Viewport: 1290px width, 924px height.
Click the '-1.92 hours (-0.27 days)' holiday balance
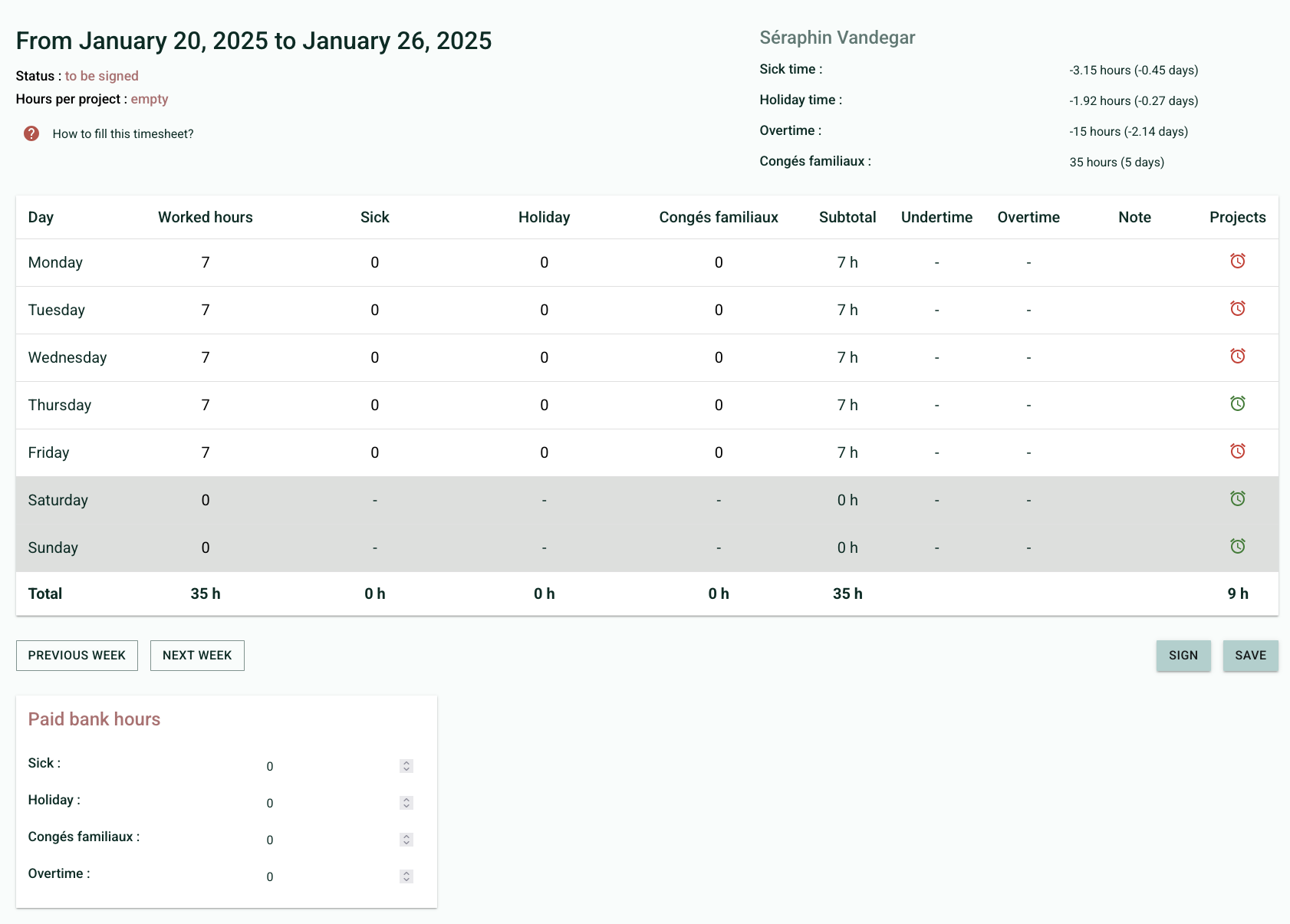(1134, 100)
